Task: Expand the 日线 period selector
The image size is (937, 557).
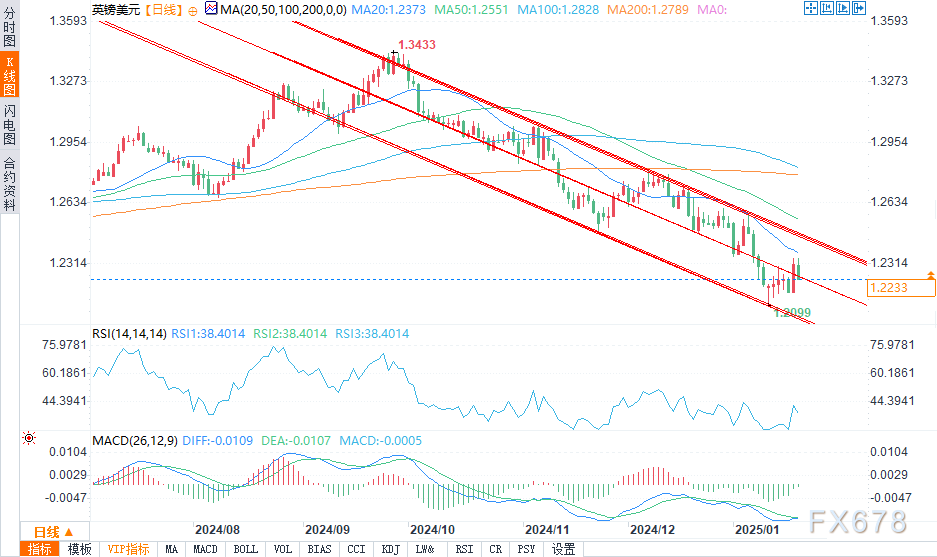Action: tap(54, 531)
